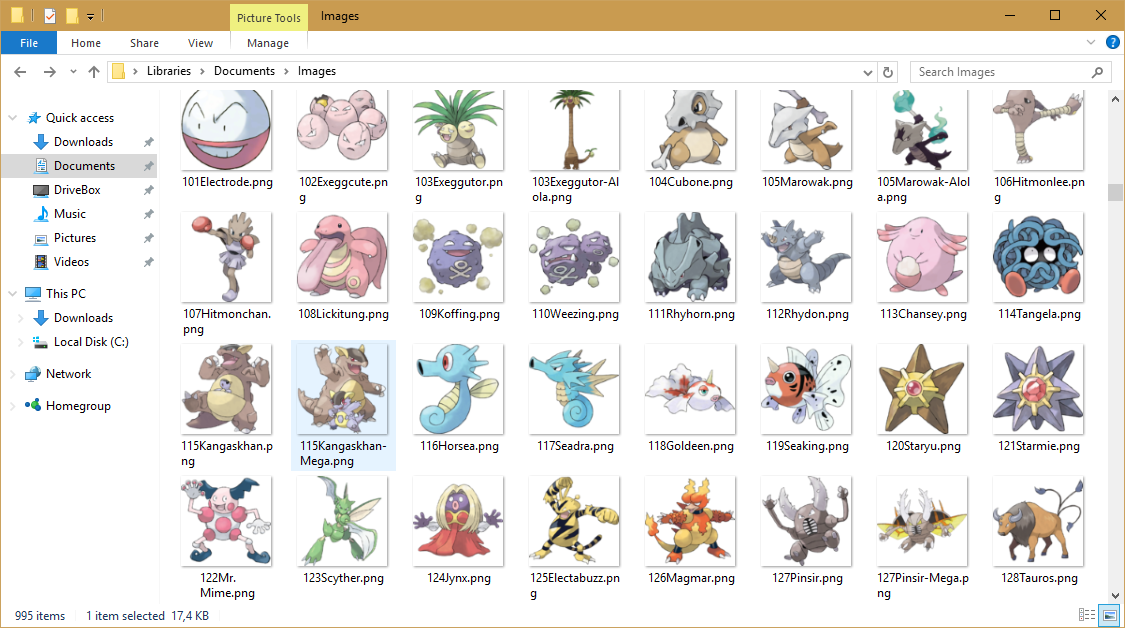
Task: Click Libraries in the address breadcrumb
Action: coord(169,71)
